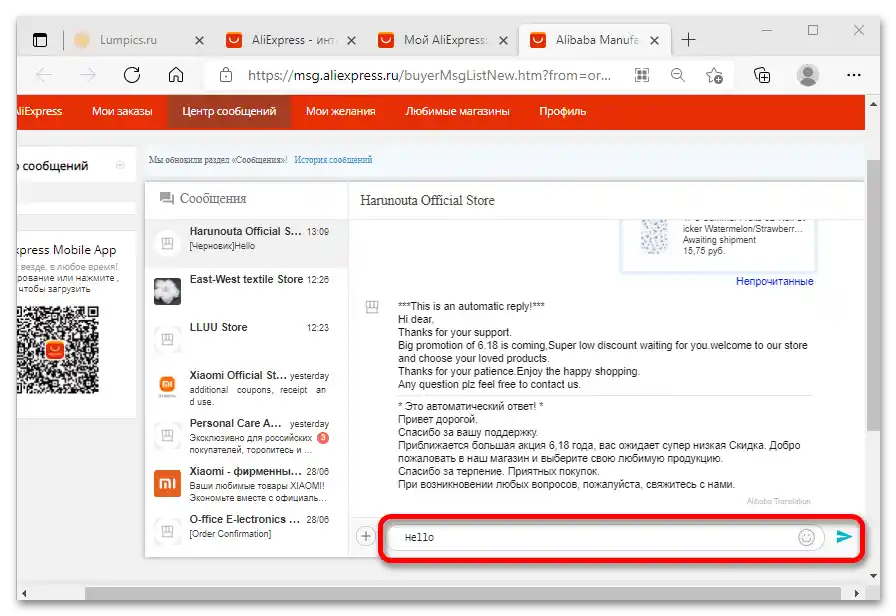Click the AliExpress mobile app QR code

57,349
